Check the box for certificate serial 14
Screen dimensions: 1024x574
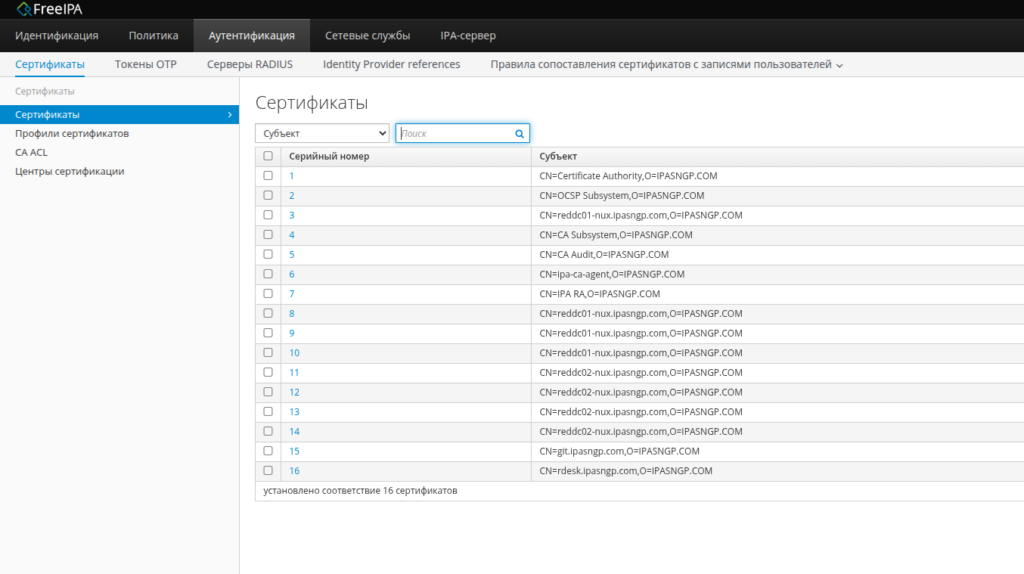[x=268, y=431]
